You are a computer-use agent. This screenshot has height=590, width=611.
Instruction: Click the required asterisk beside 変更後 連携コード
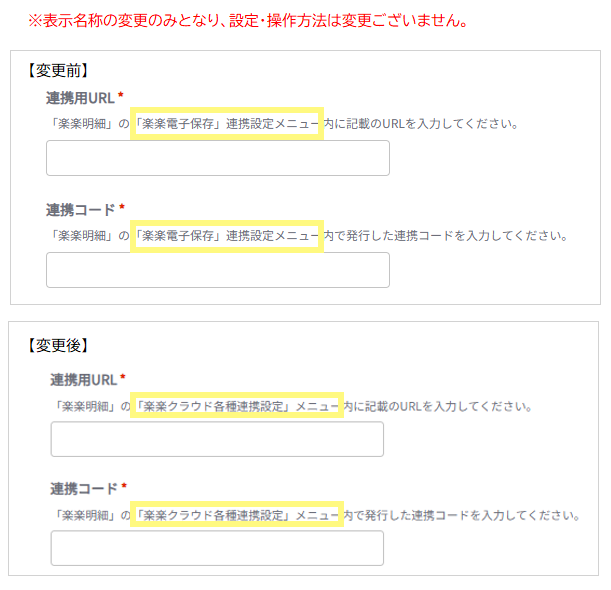point(124,487)
